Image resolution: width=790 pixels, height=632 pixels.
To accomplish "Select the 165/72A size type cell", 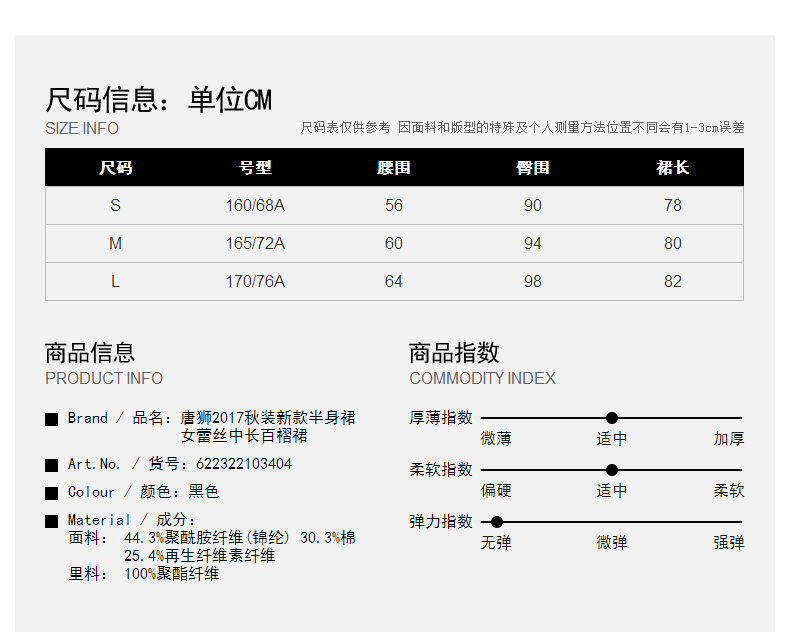I will (x=255, y=243).
